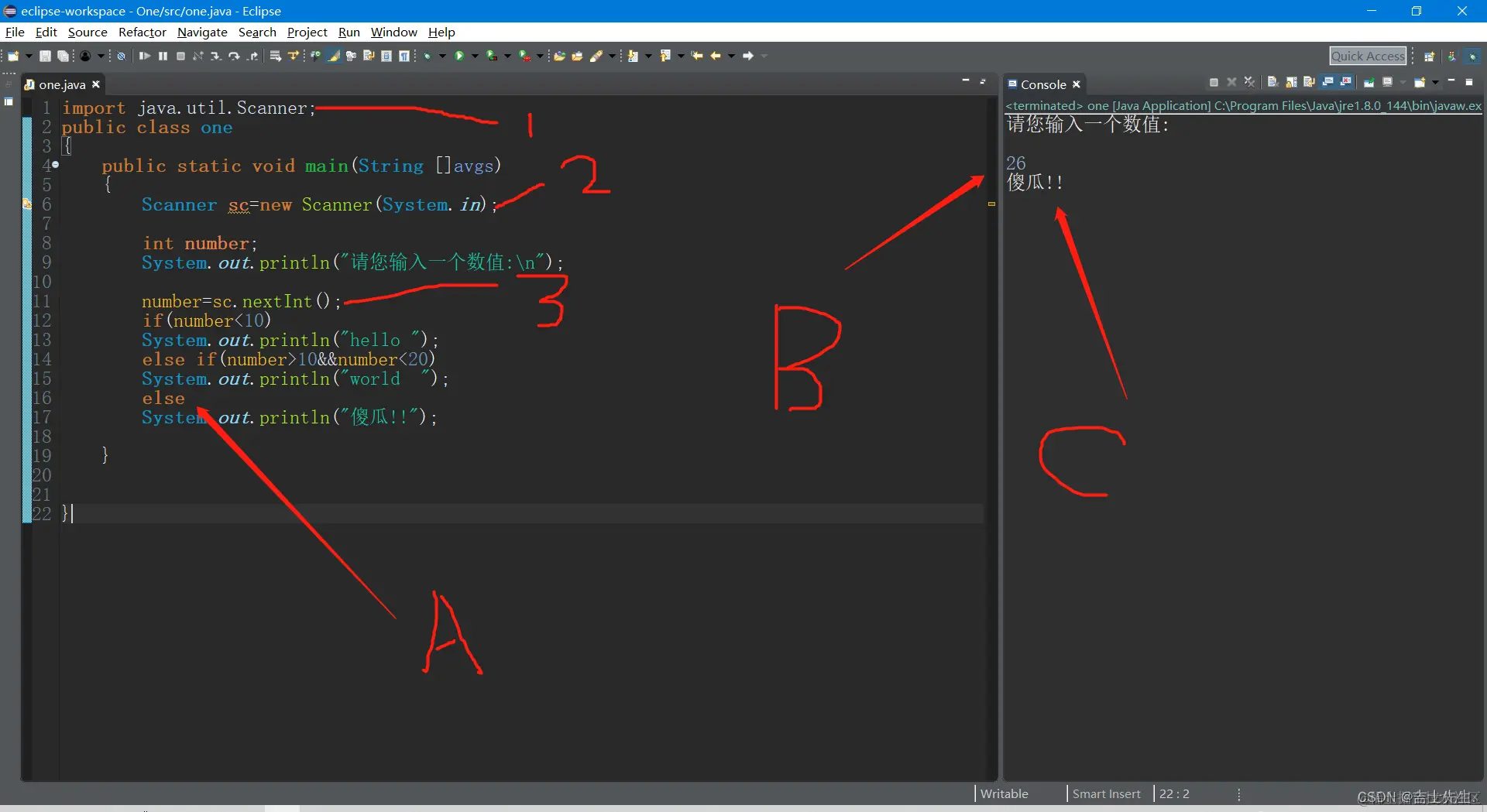Screen dimensions: 1487x812
Task: Collapse the main method fold marker on line 4
Action: (55, 164)
